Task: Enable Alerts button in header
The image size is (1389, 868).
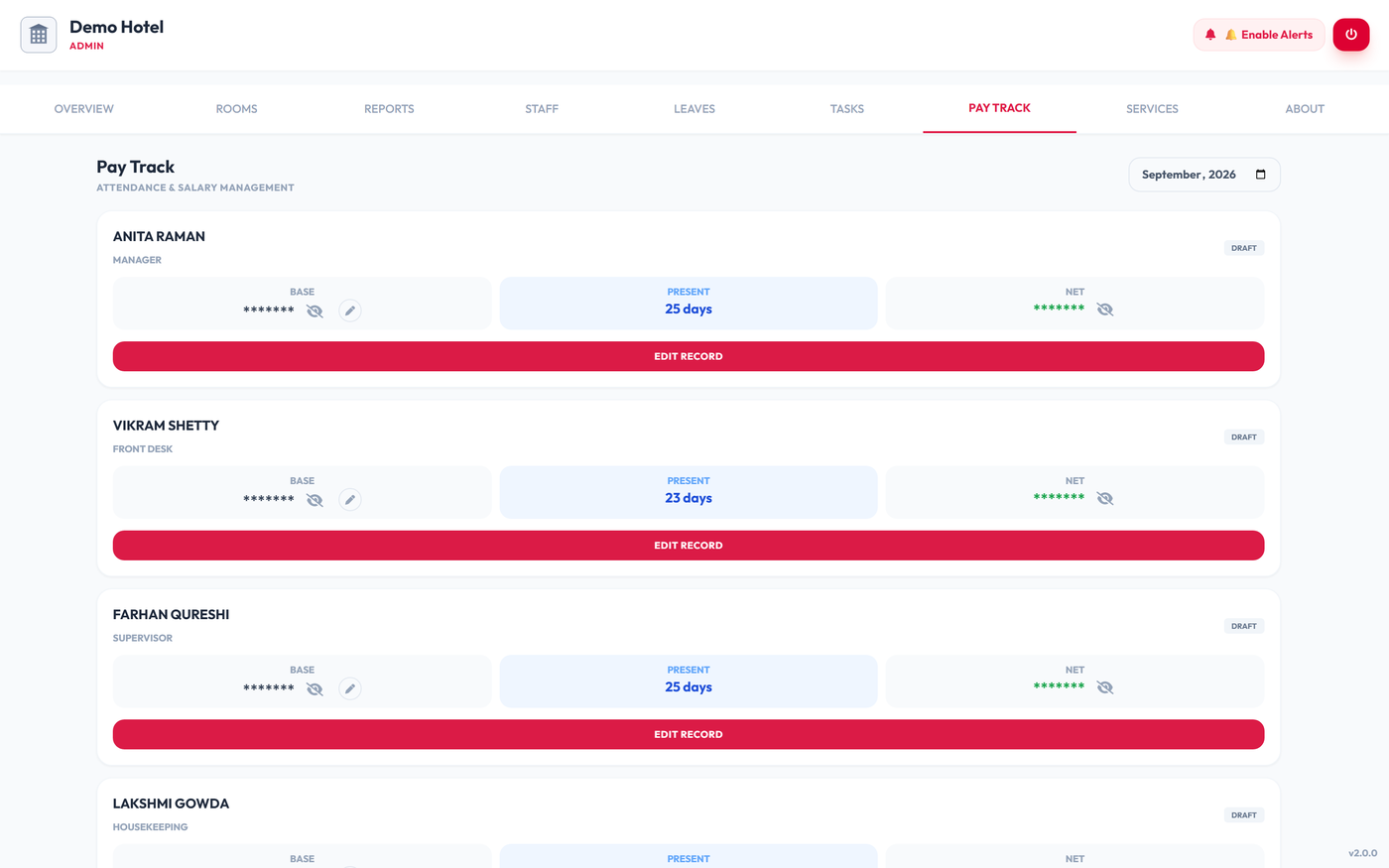Action: pyautogui.click(x=1259, y=35)
